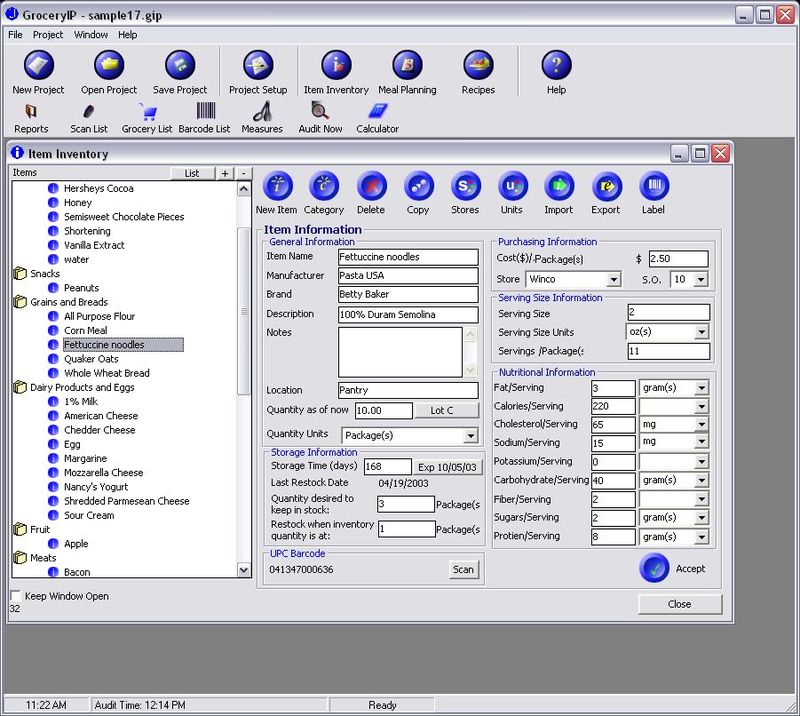Screen dimensions: 800x716
Task: Show the Grocery List
Action: 147,111
